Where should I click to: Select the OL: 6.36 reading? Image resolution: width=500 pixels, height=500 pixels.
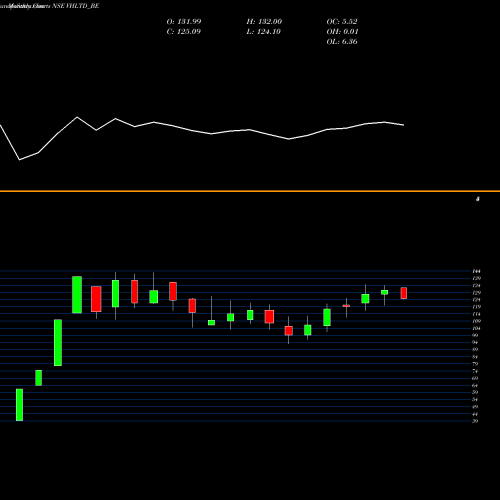click(x=342, y=42)
